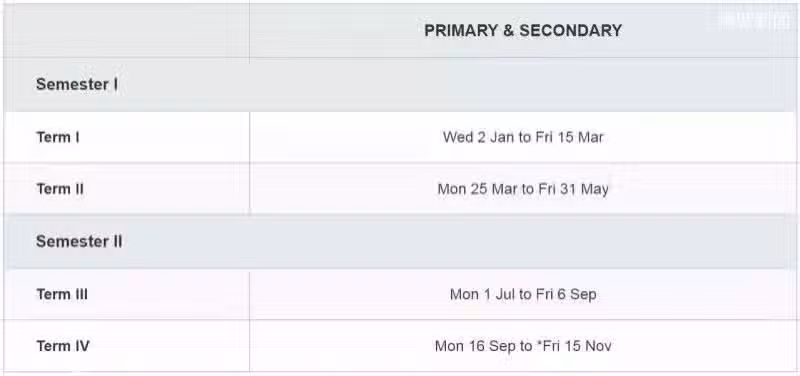Click the word SECONDARY in header
800x376 pixels.
point(570,31)
